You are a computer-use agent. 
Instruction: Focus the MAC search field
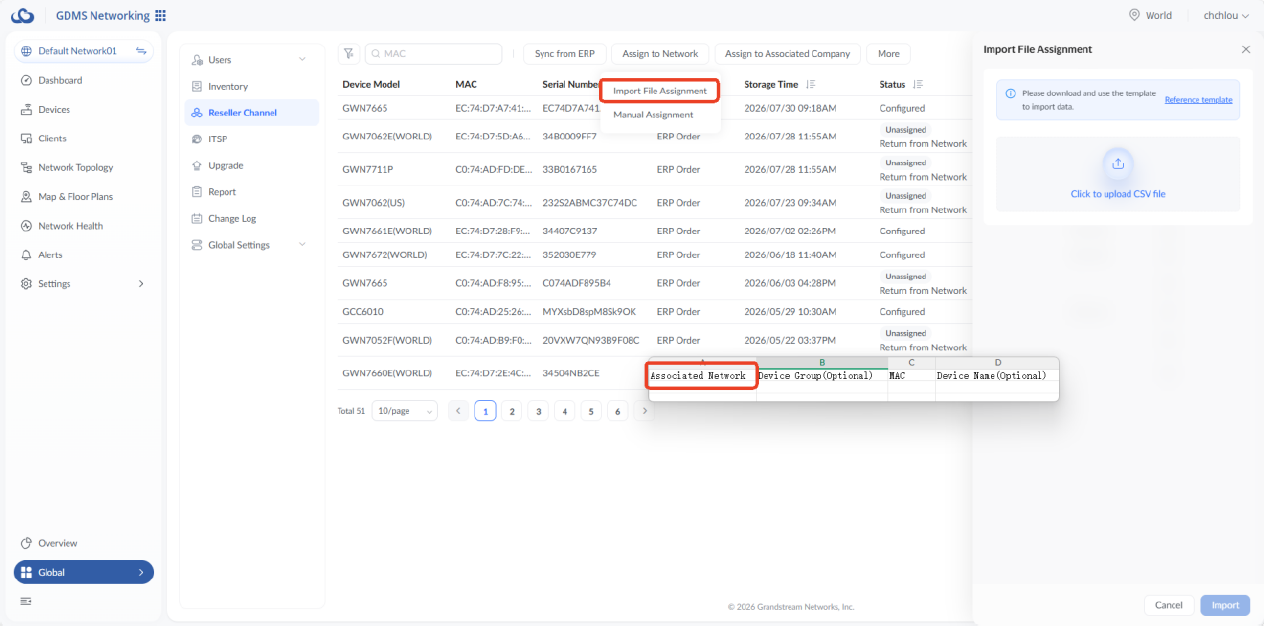(434, 54)
